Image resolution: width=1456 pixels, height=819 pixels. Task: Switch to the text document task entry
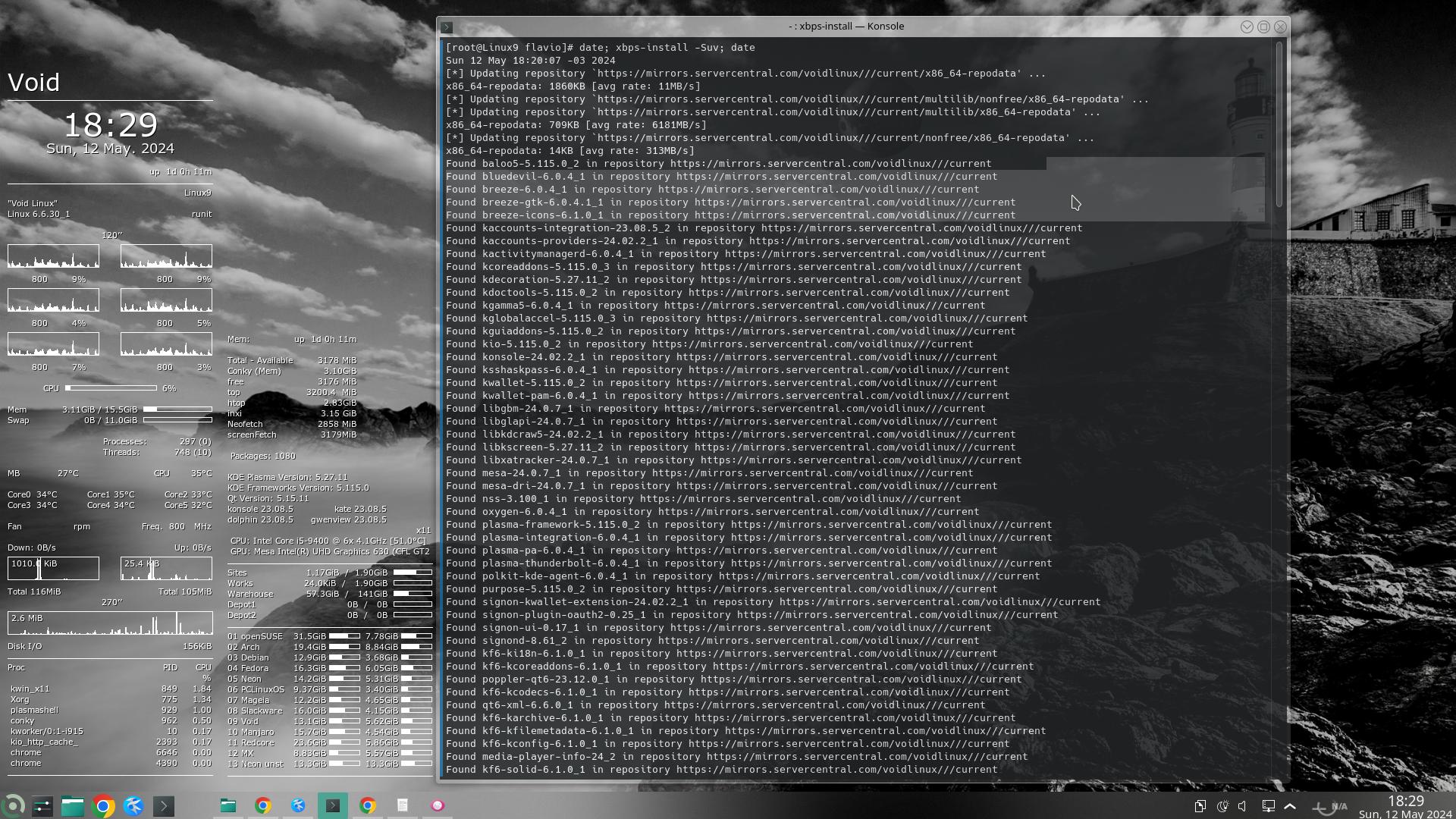pos(403,805)
